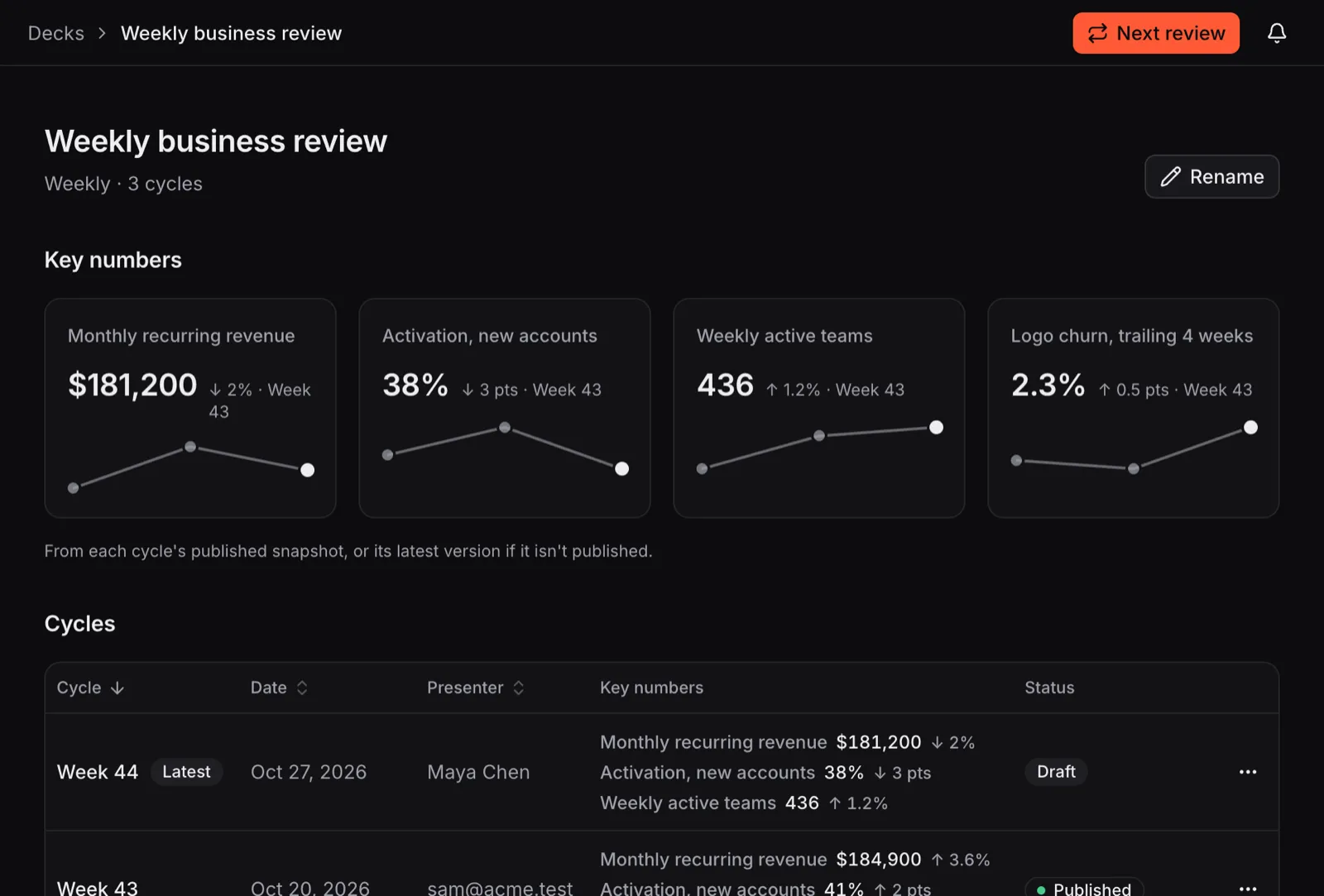Select middle point on Activation sparkline
The image size is (1324, 896).
tap(504, 428)
